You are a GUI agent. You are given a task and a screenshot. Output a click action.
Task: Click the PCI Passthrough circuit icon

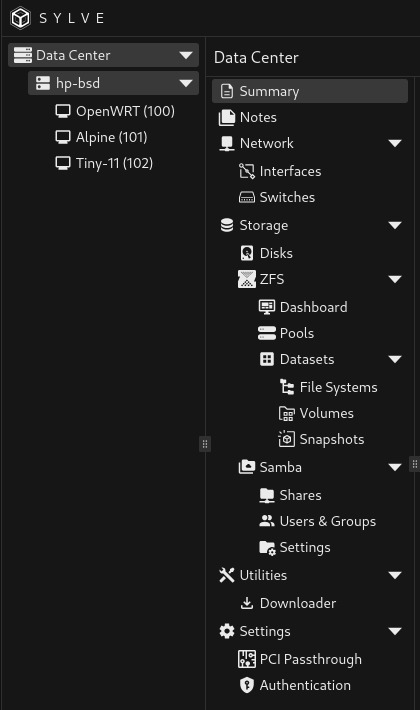247,659
